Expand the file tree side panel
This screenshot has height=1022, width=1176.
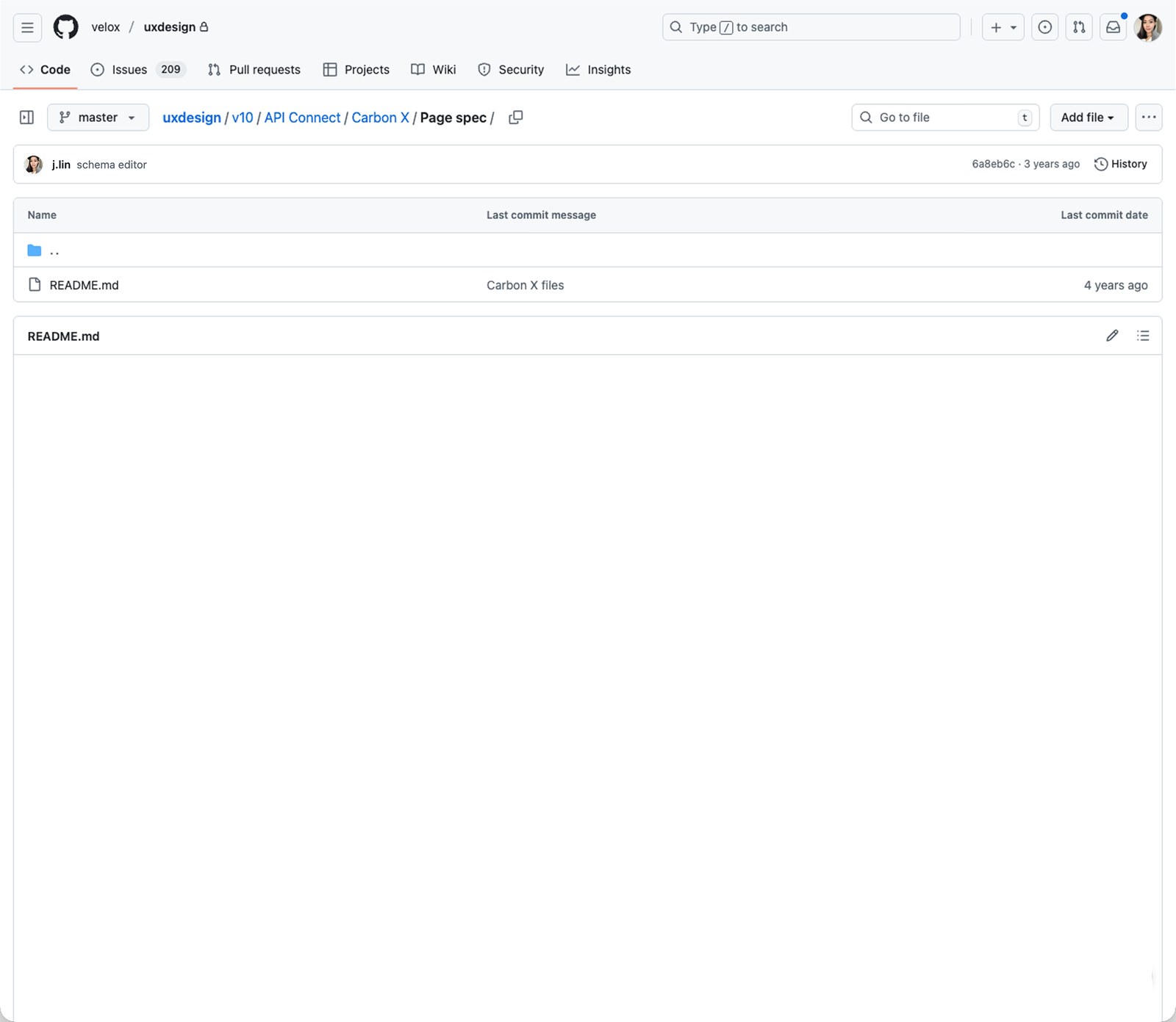coord(26,118)
